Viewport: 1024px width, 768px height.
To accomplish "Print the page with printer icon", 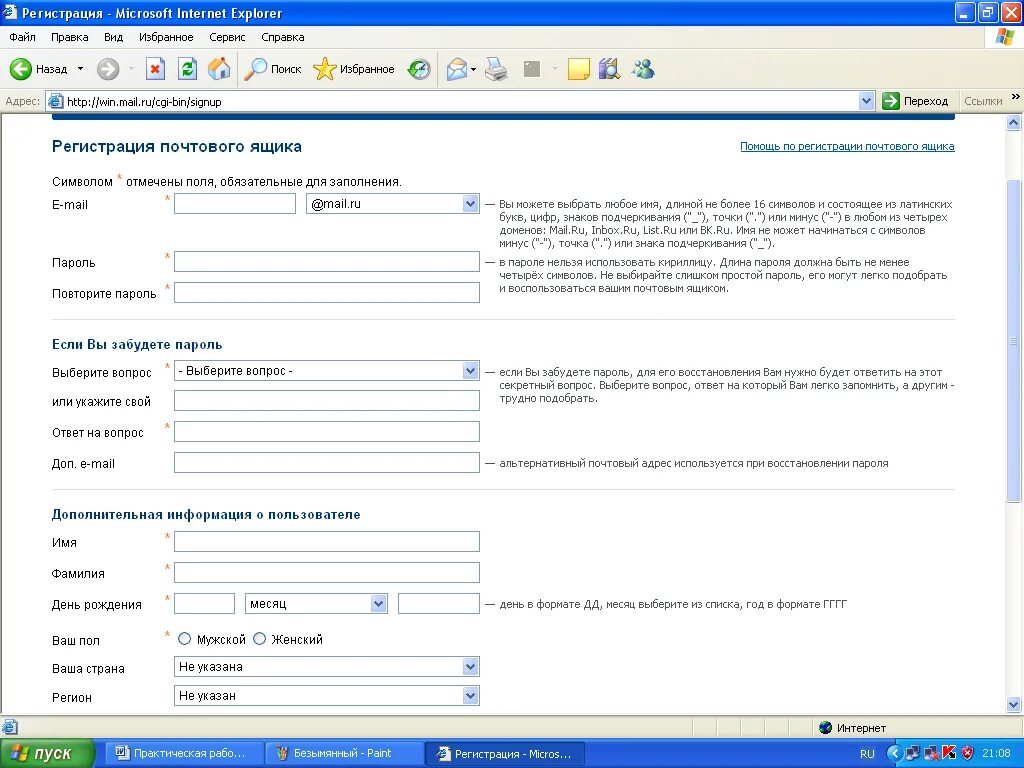I will click(x=496, y=69).
